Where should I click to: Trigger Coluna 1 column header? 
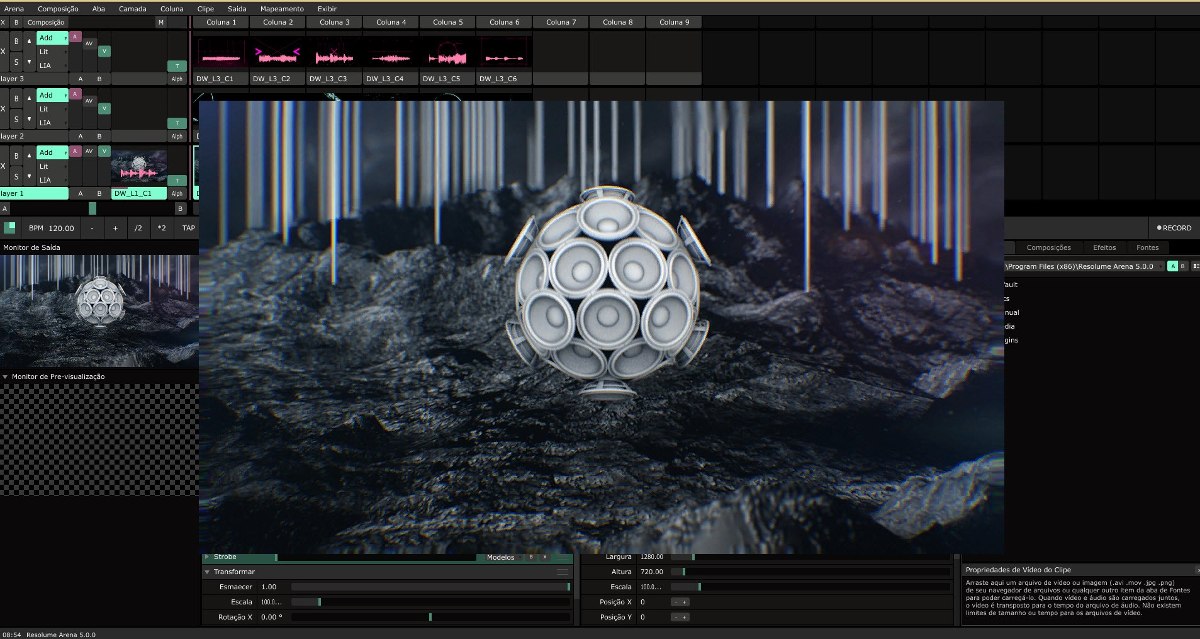[221, 22]
